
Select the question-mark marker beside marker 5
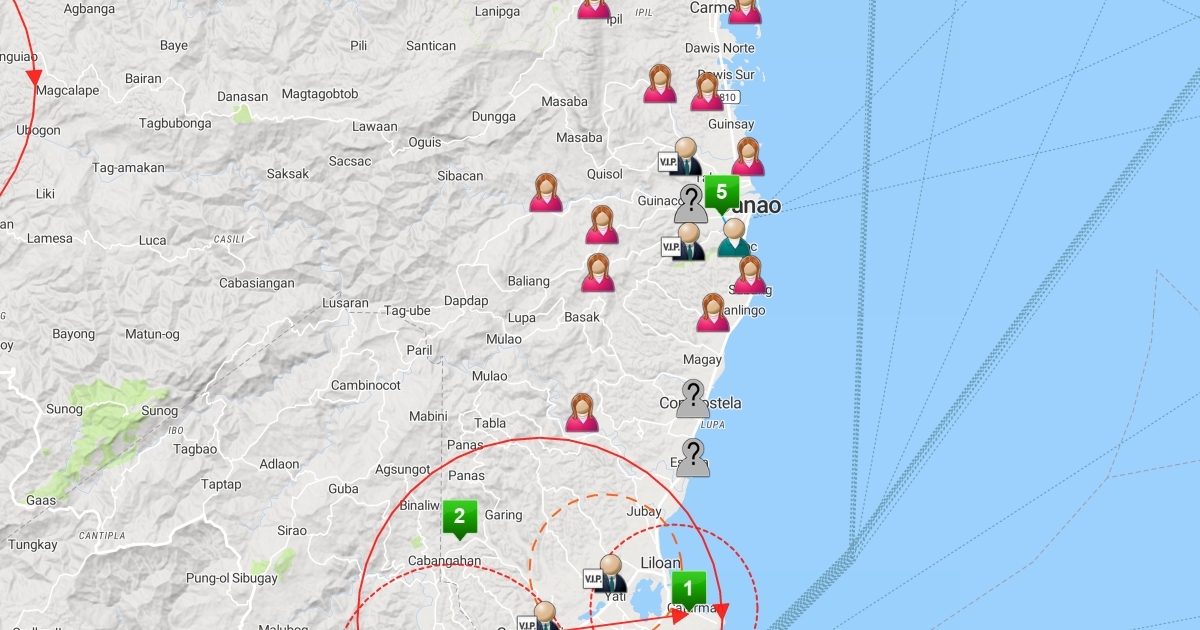[x=691, y=203]
